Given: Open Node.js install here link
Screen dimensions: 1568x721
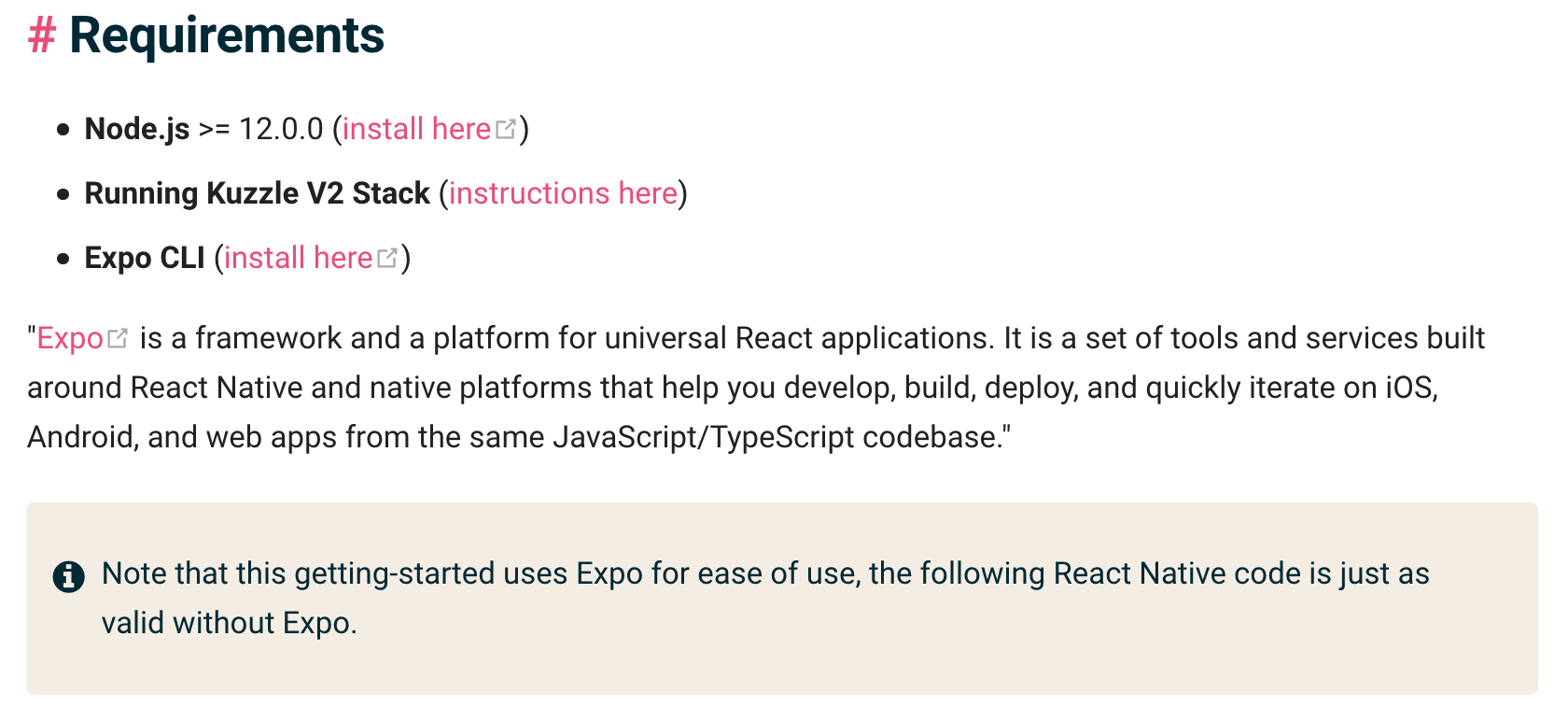Looking at the screenshot, I should click(x=417, y=129).
